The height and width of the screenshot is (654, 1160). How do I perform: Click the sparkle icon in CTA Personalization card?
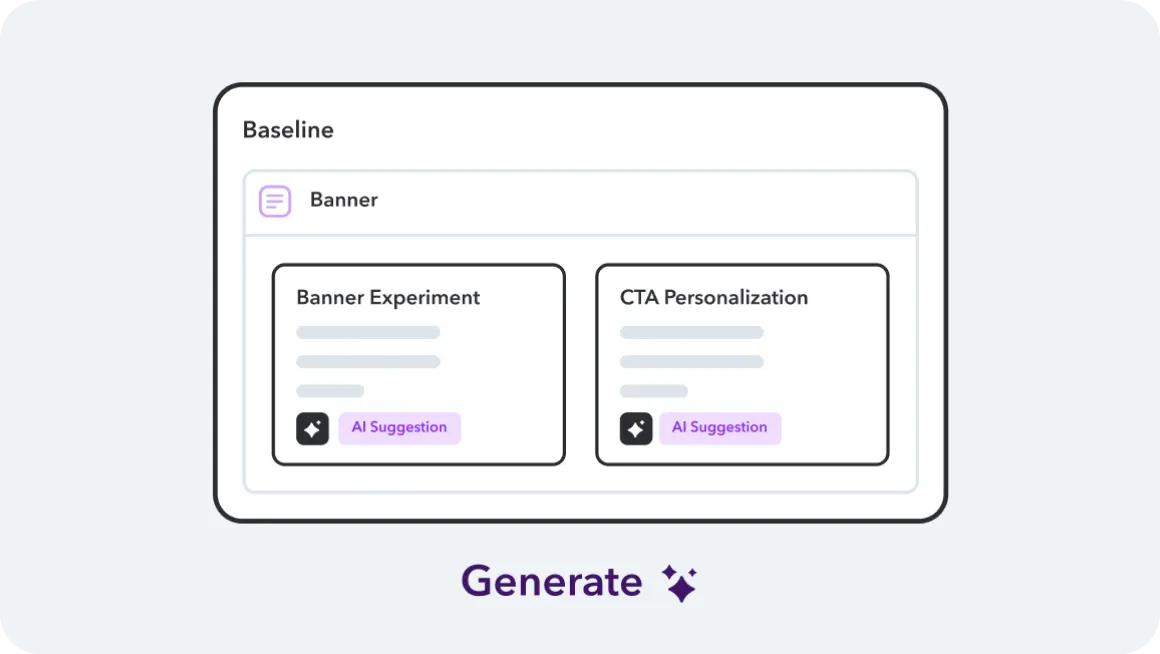click(x=636, y=429)
